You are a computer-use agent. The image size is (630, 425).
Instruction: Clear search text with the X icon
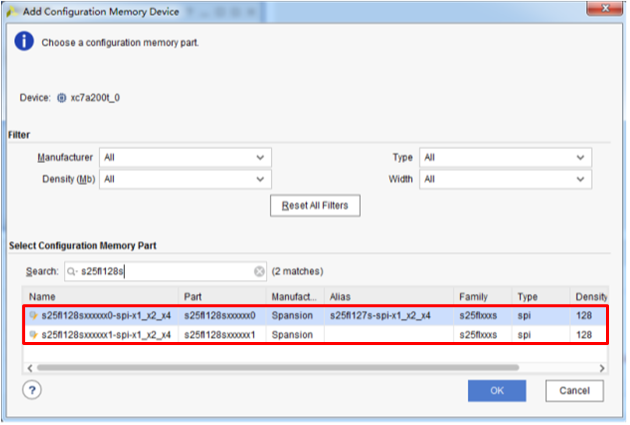259,271
